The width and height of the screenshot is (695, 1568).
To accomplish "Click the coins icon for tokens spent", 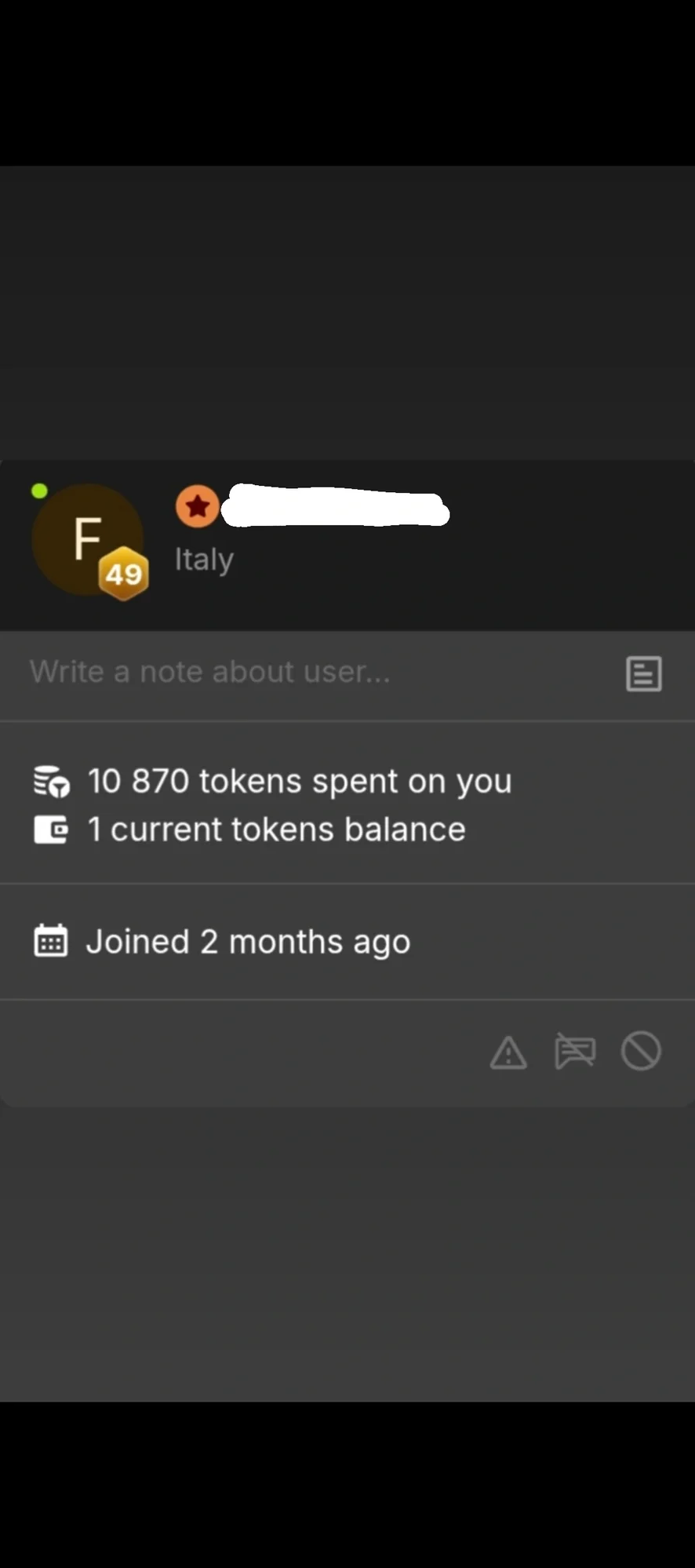I will point(52,782).
